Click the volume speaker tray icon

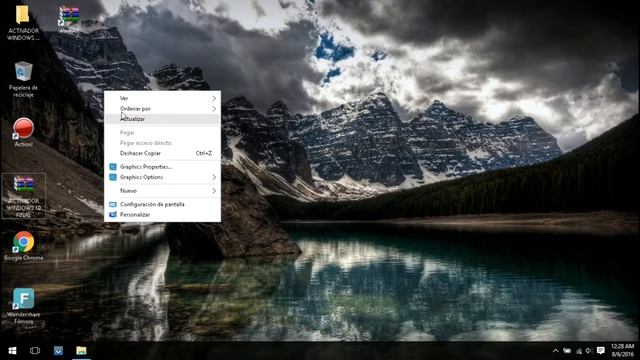coord(589,351)
